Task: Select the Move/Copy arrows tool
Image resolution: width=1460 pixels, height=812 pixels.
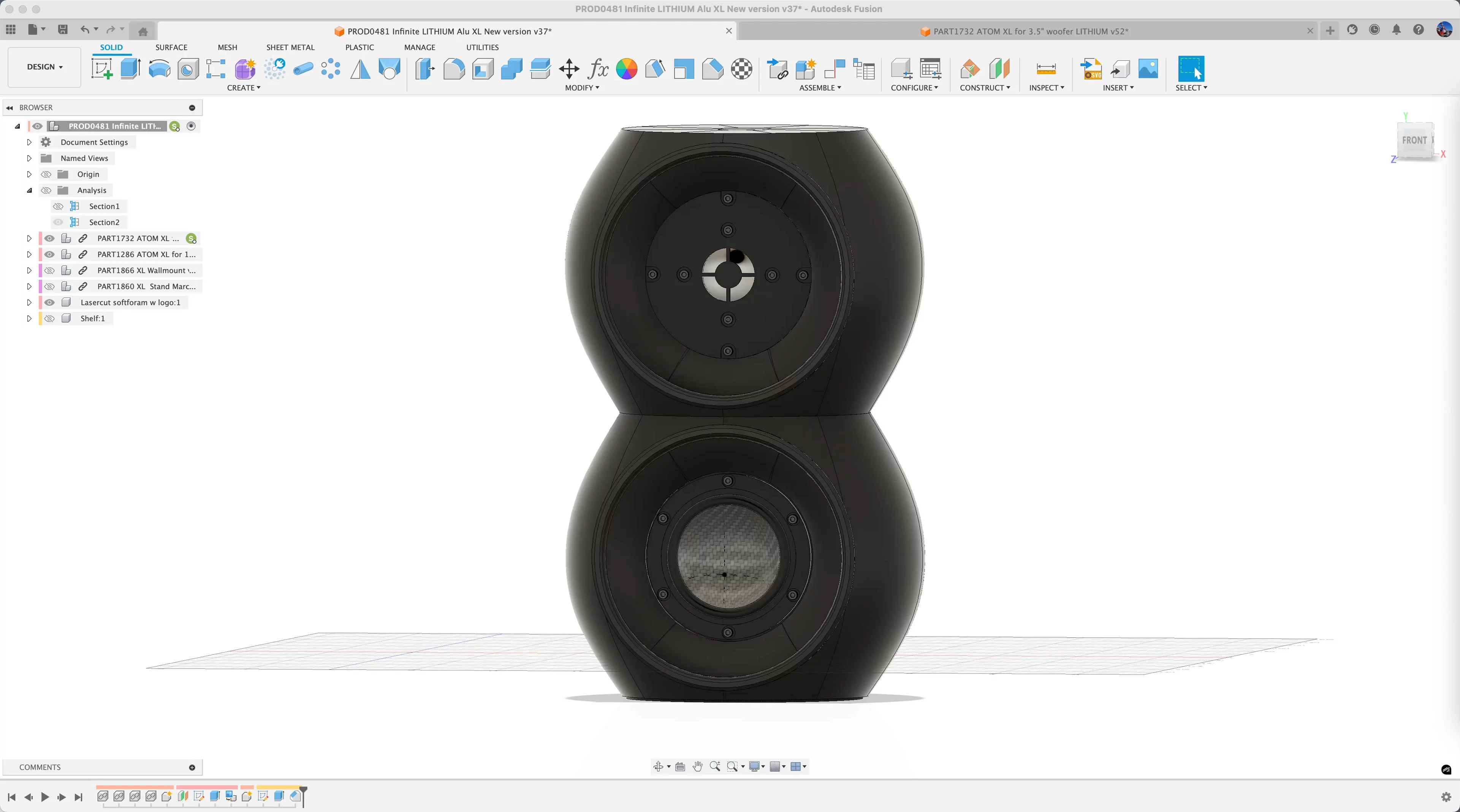Action: click(568, 69)
